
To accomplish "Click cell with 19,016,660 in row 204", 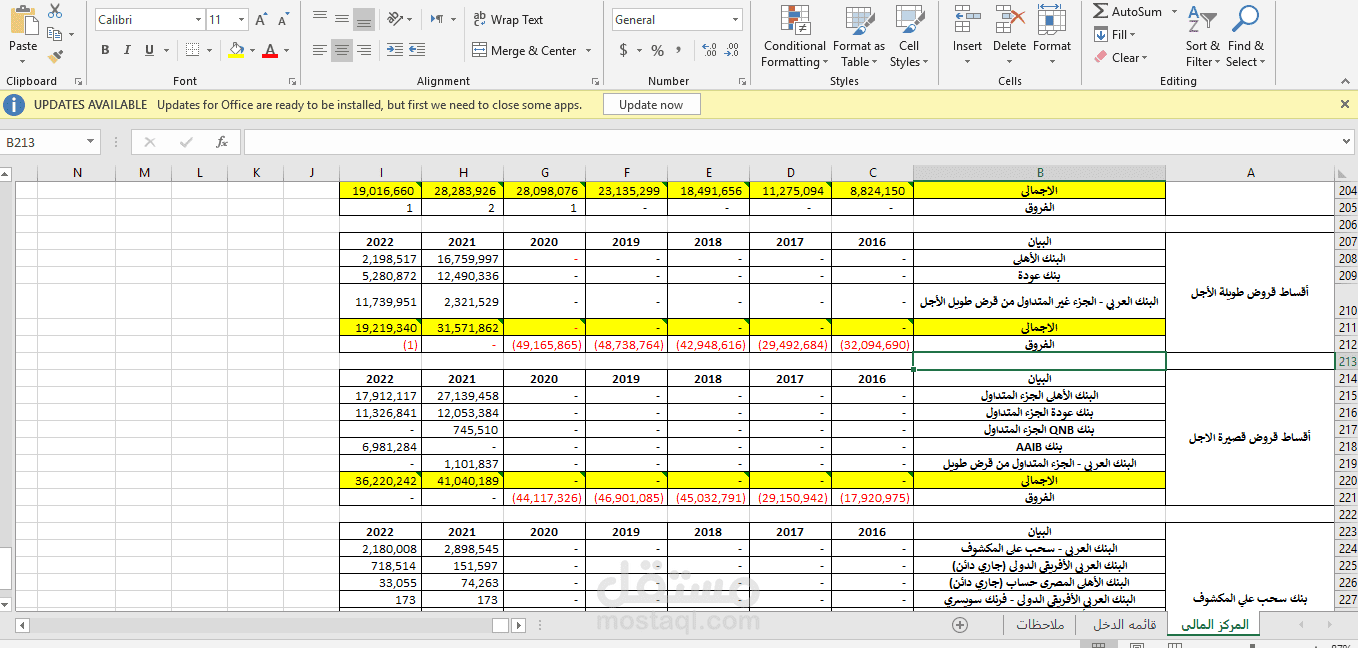I will tap(381, 190).
